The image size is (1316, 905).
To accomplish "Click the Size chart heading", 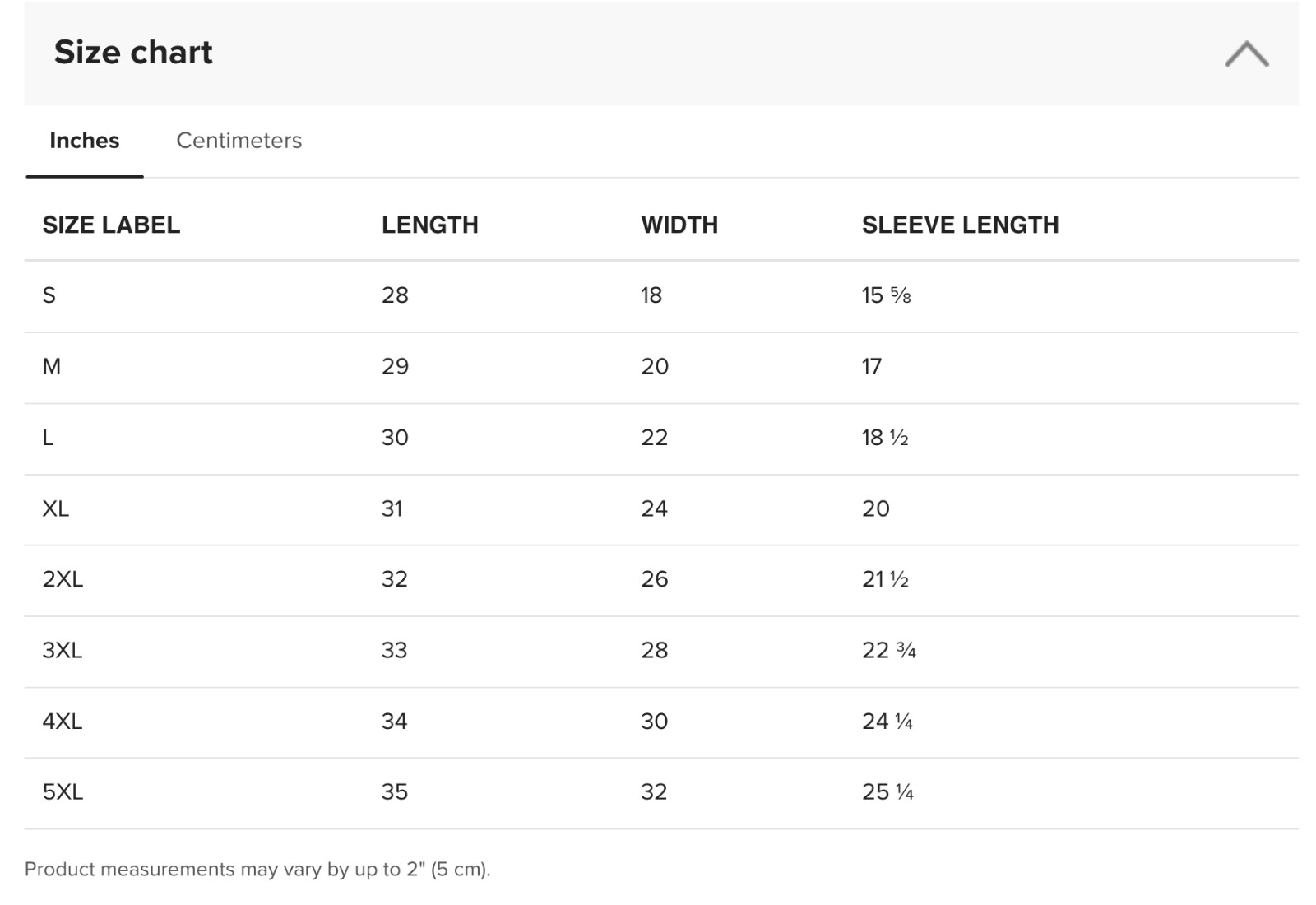I will click(133, 53).
